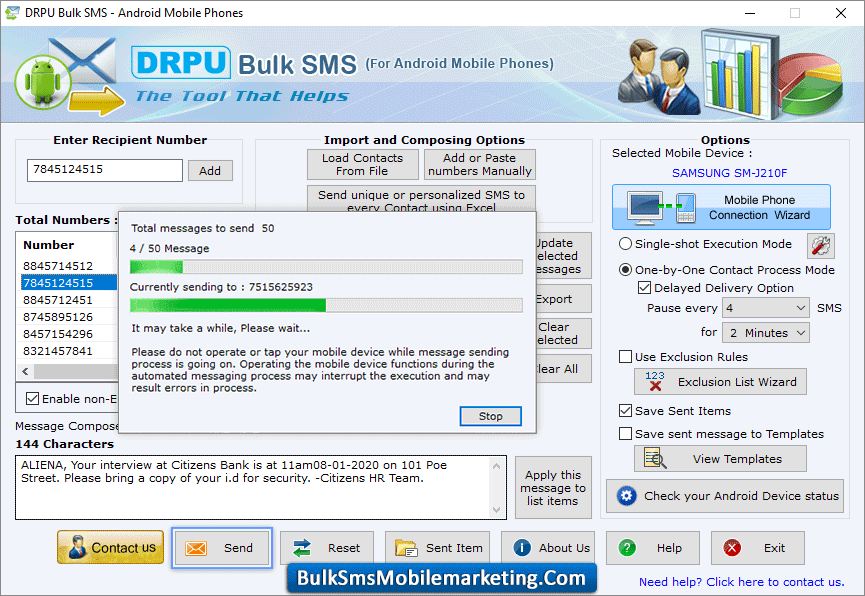Viewport: 865px width, 596px height.
Task: Toggle the Enable non-English checkbox
Action: [33, 398]
